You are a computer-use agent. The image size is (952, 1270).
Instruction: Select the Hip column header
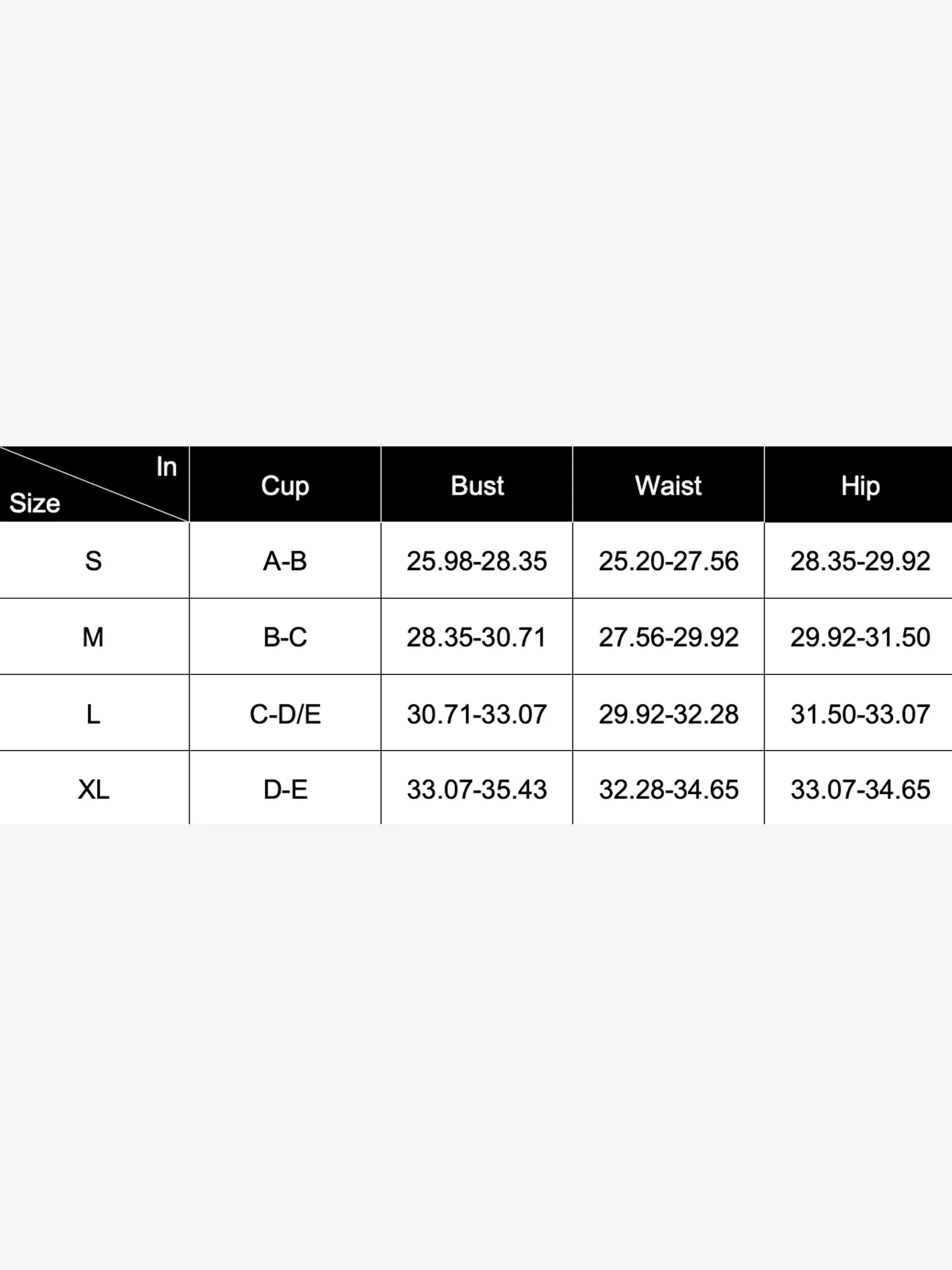[859, 485]
